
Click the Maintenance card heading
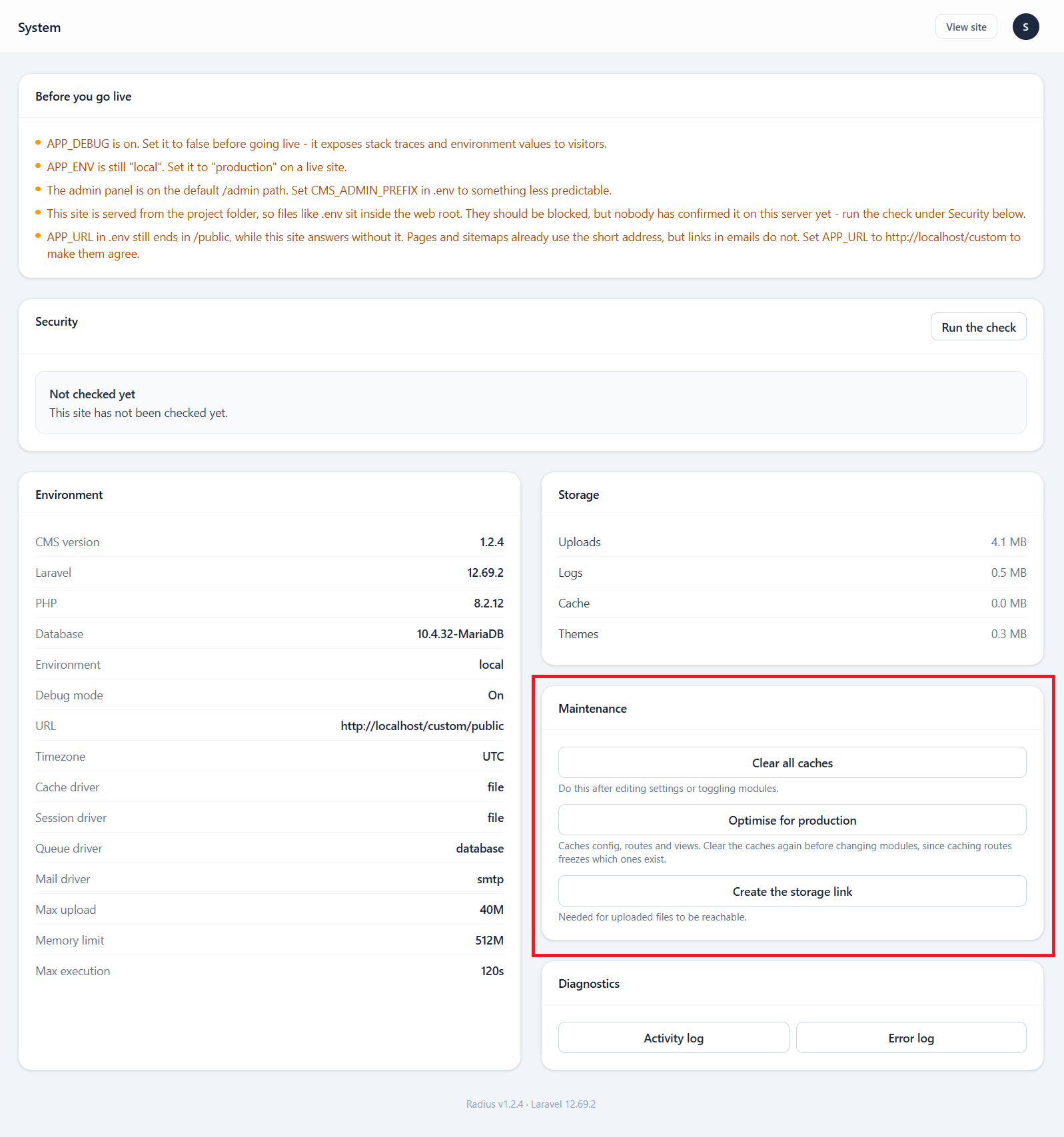tap(592, 709)
